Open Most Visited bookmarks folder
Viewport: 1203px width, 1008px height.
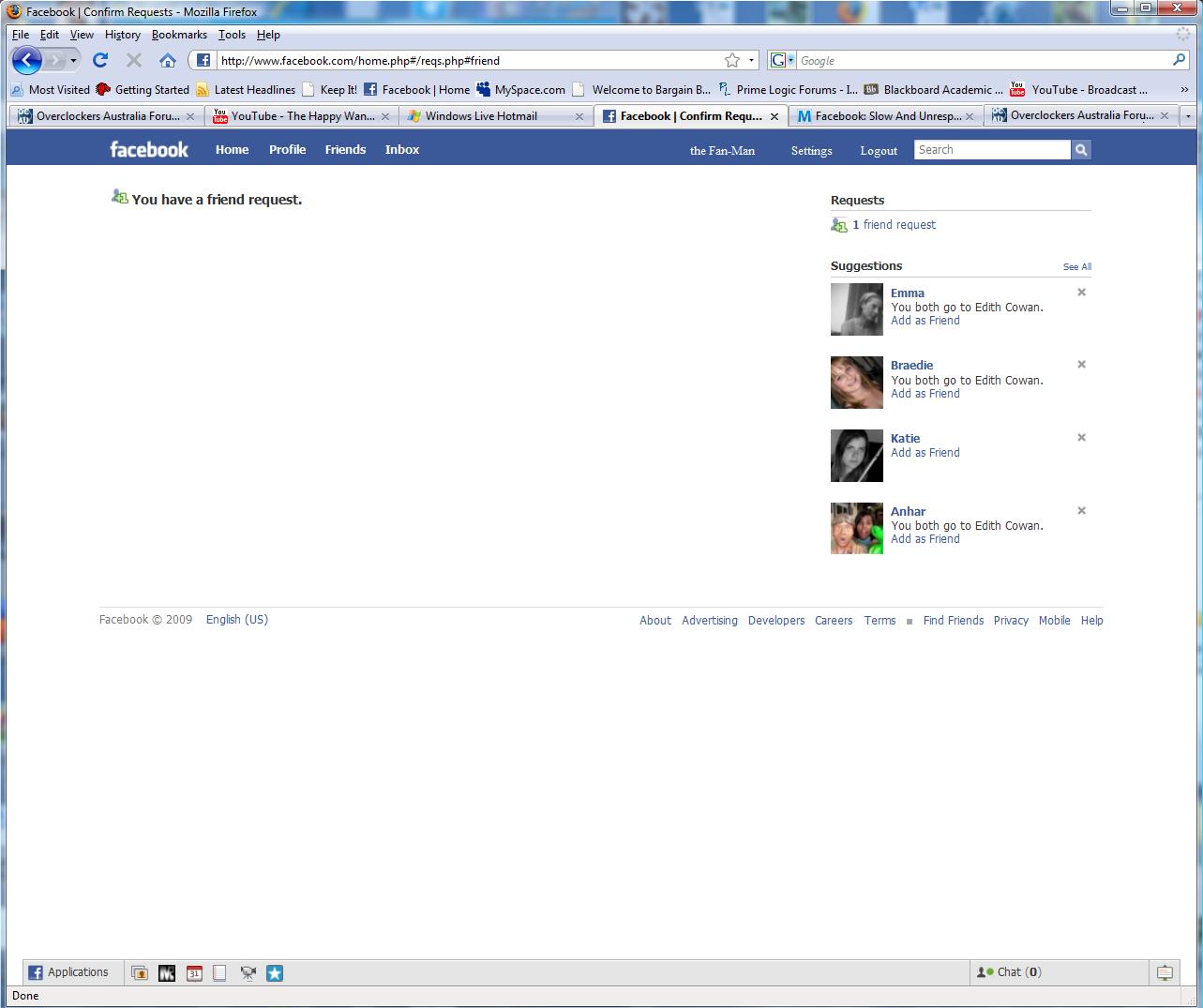(x=50, y=90)
